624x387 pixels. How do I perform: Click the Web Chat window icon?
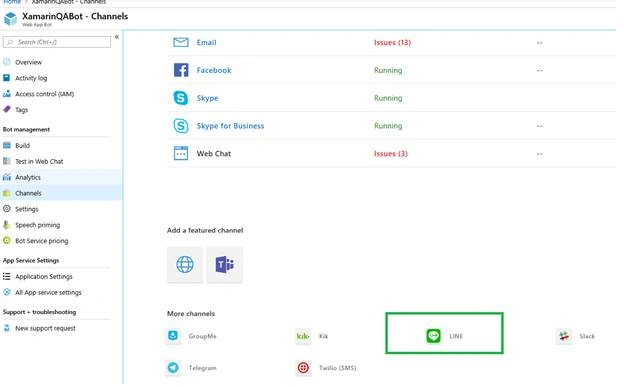[181, 153]
